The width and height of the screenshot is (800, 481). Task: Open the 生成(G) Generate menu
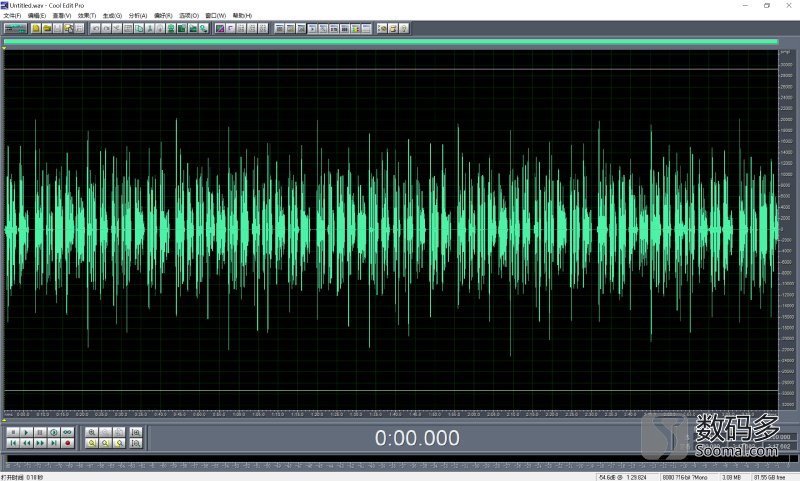112,15
